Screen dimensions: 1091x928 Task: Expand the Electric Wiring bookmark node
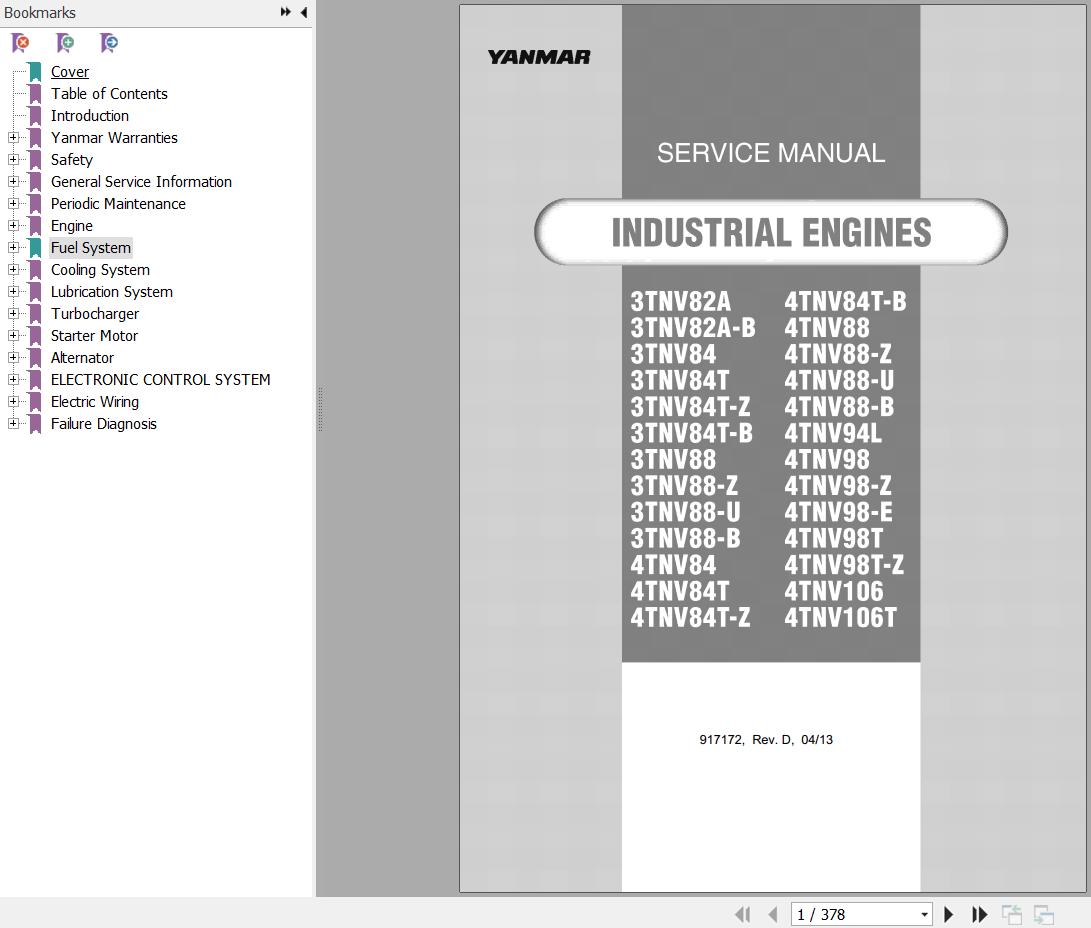(x=13, y=402)
